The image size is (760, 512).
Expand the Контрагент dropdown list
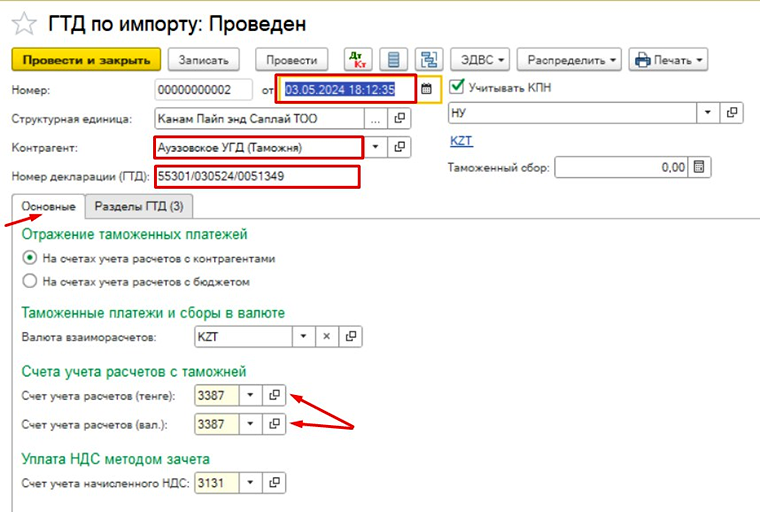[375, 148]
